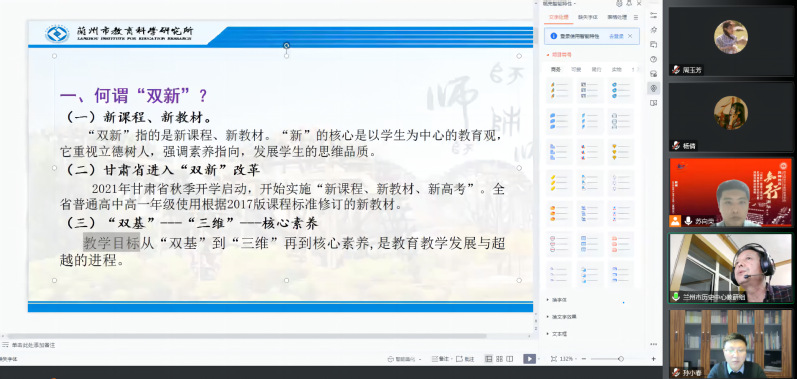Click the zoom in plus button

point(653,359)
